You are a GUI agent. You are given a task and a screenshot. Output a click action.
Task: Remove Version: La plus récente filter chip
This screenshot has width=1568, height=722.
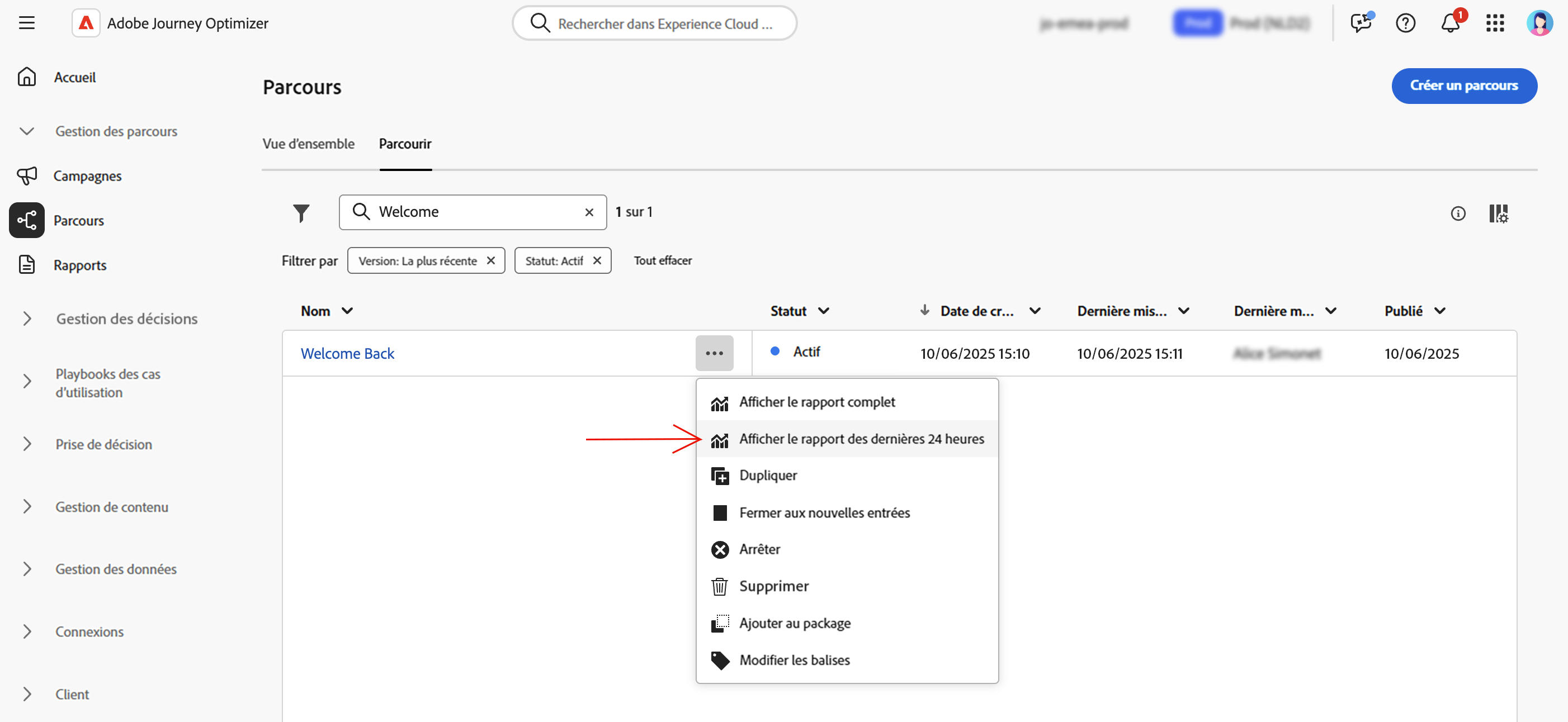(x=490, y=260)
